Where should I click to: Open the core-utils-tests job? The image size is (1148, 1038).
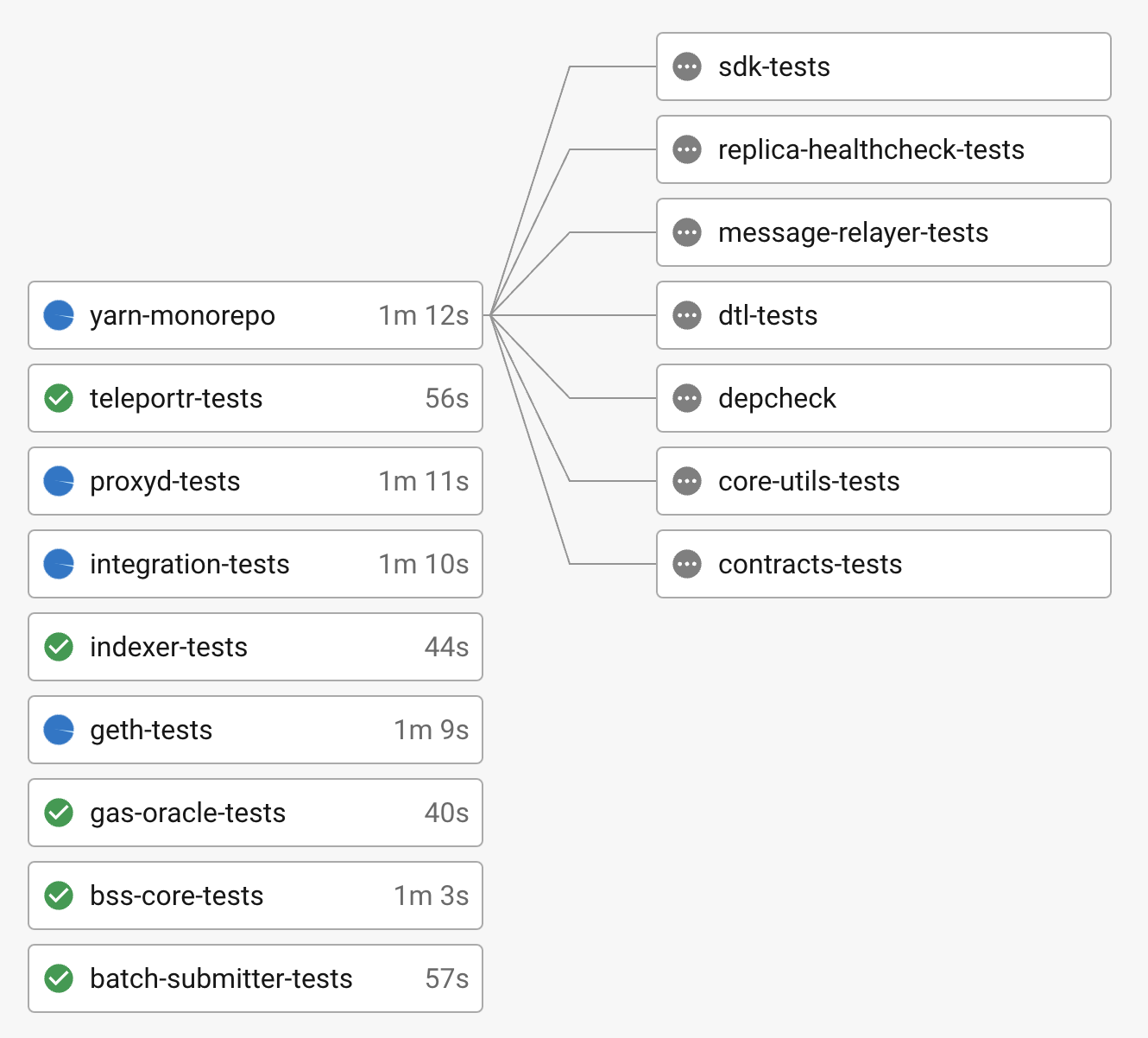[x=883, y=481]
